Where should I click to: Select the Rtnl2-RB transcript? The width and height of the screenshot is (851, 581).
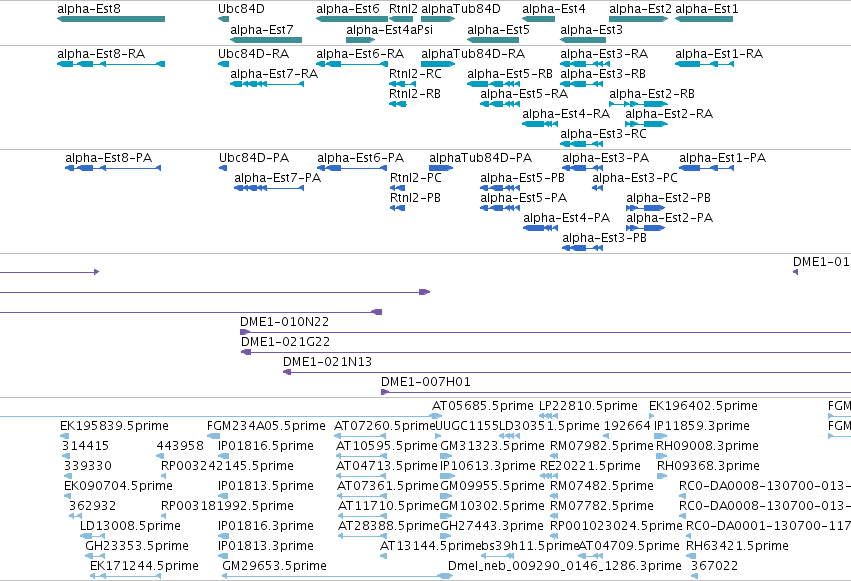[x=398, y=104]
